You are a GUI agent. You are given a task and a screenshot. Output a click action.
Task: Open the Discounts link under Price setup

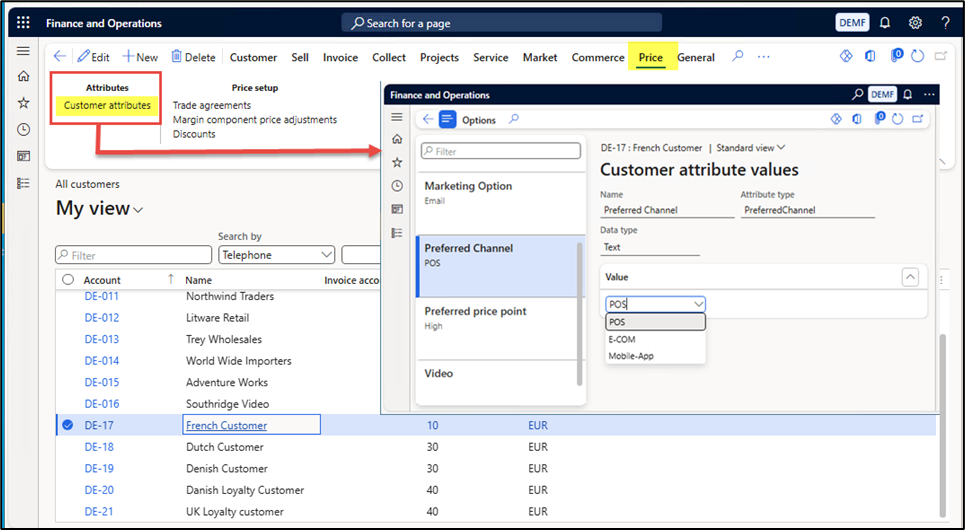(194, 134)
